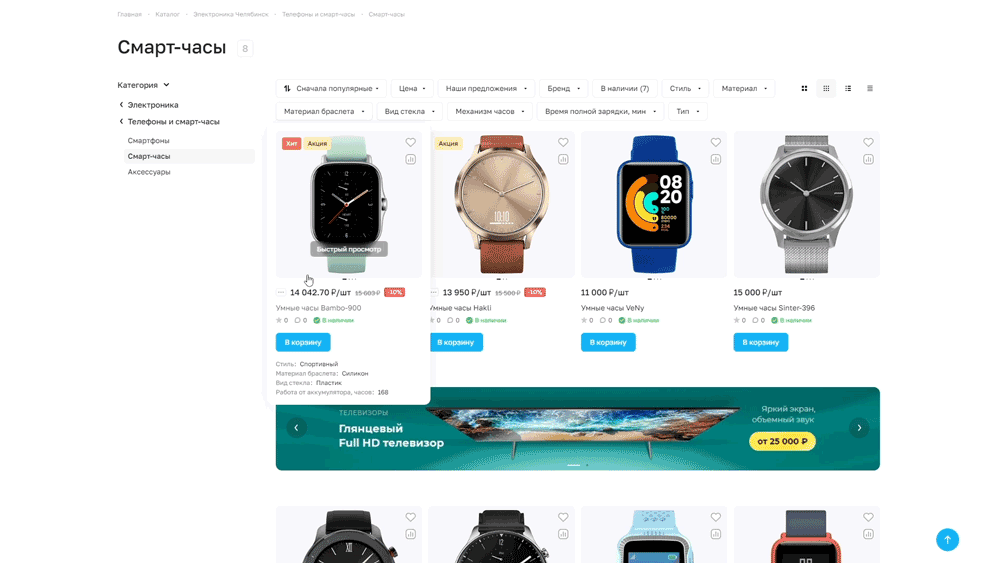Click the Full HD телевизор promo banner

(577, 428)
